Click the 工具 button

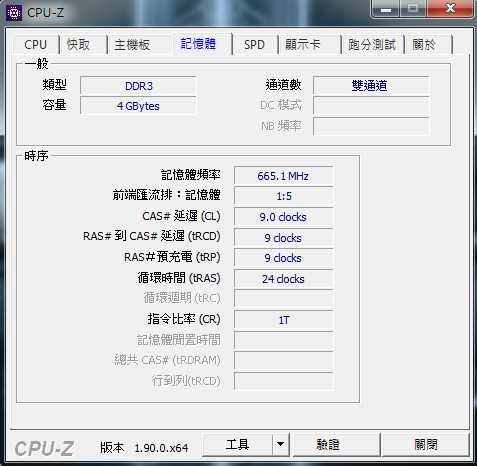[237, 445]
